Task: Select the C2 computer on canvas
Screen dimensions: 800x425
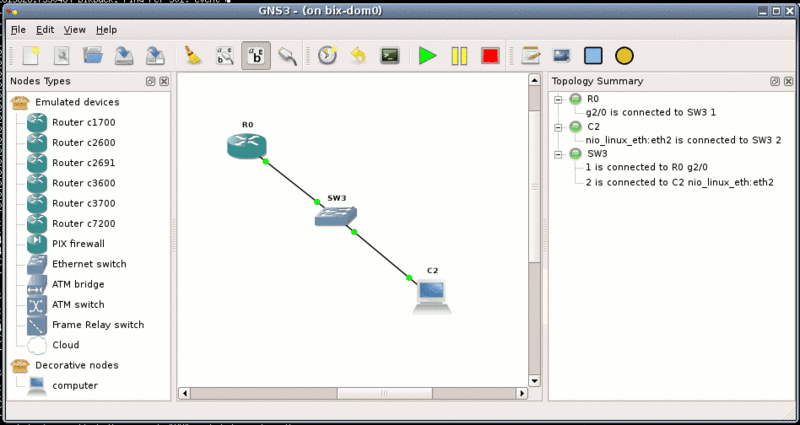Action: [x=432, y=296]
